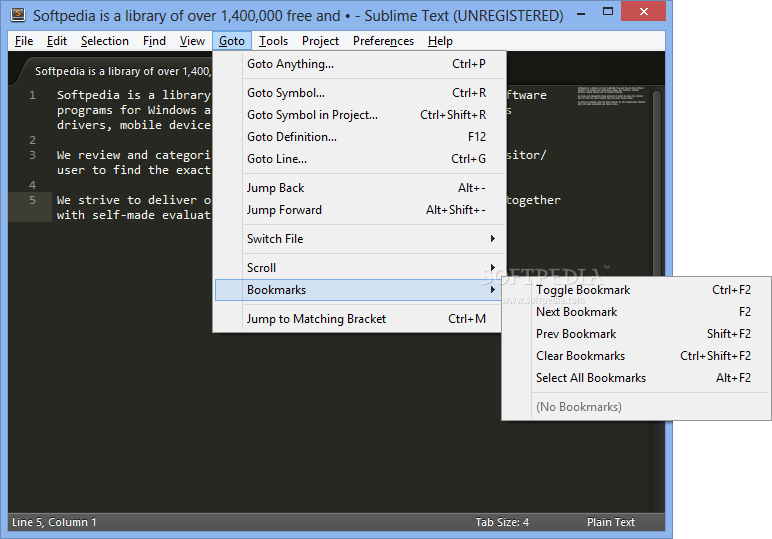
Task: Minimize the Sublime Text window
Action: coord(581,12)
